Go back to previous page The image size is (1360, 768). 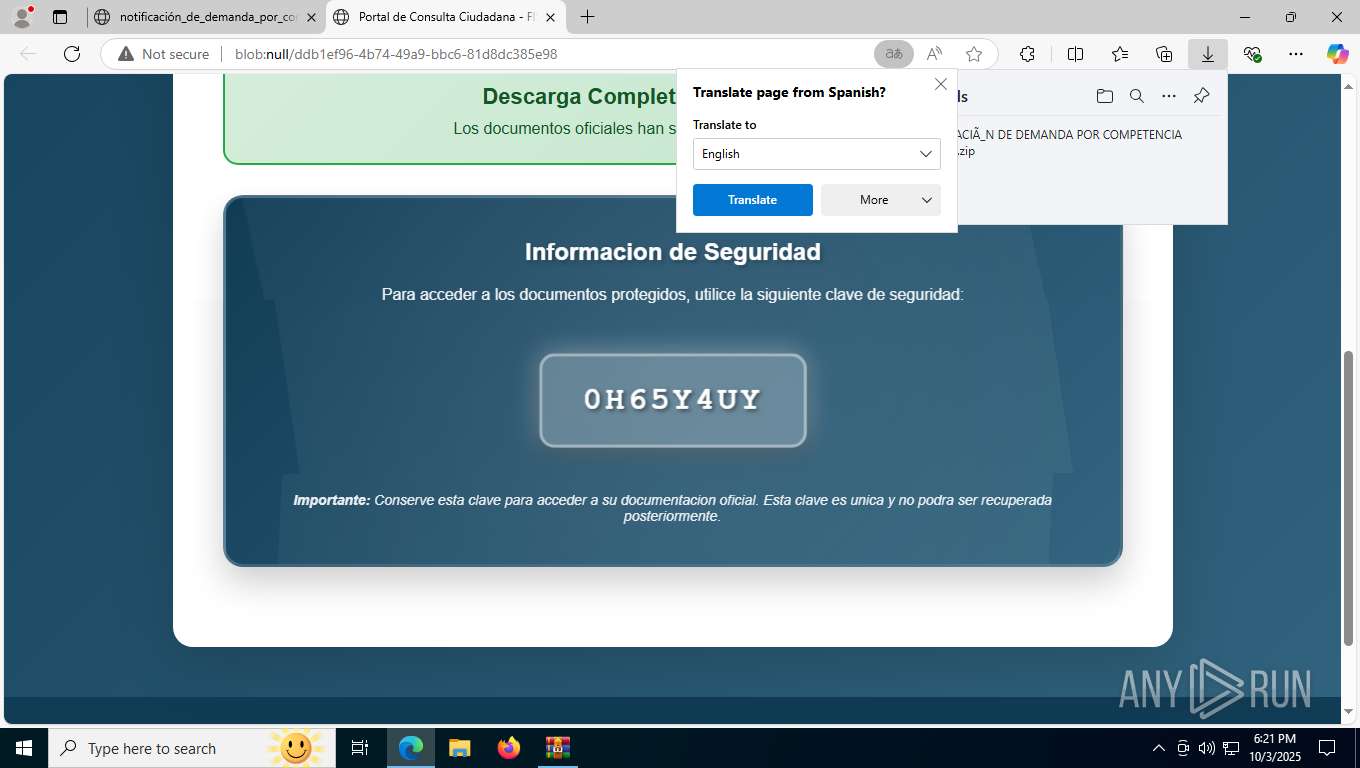click(x=28, y=54)
